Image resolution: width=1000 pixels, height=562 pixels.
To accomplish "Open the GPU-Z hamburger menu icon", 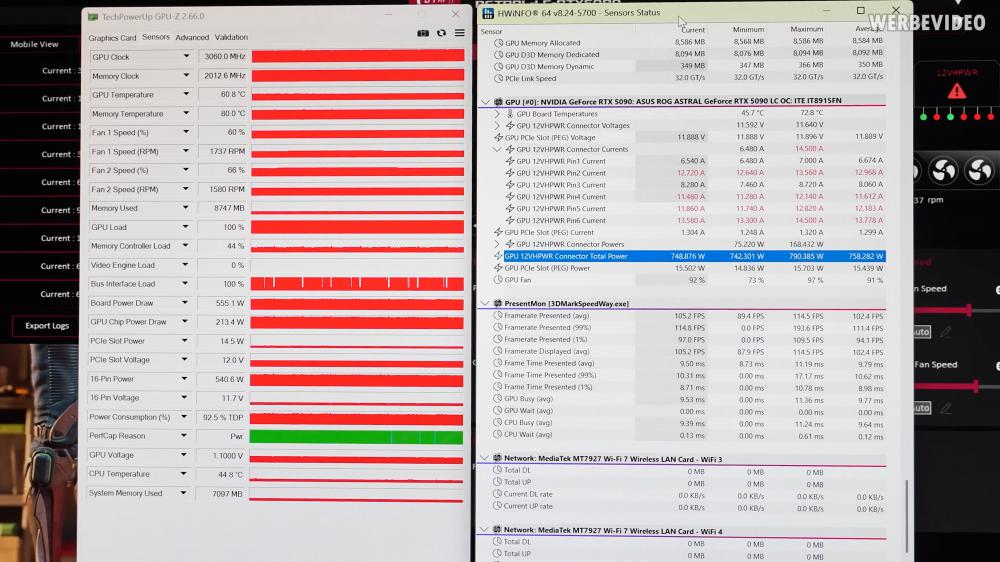I will click(459, 33).
